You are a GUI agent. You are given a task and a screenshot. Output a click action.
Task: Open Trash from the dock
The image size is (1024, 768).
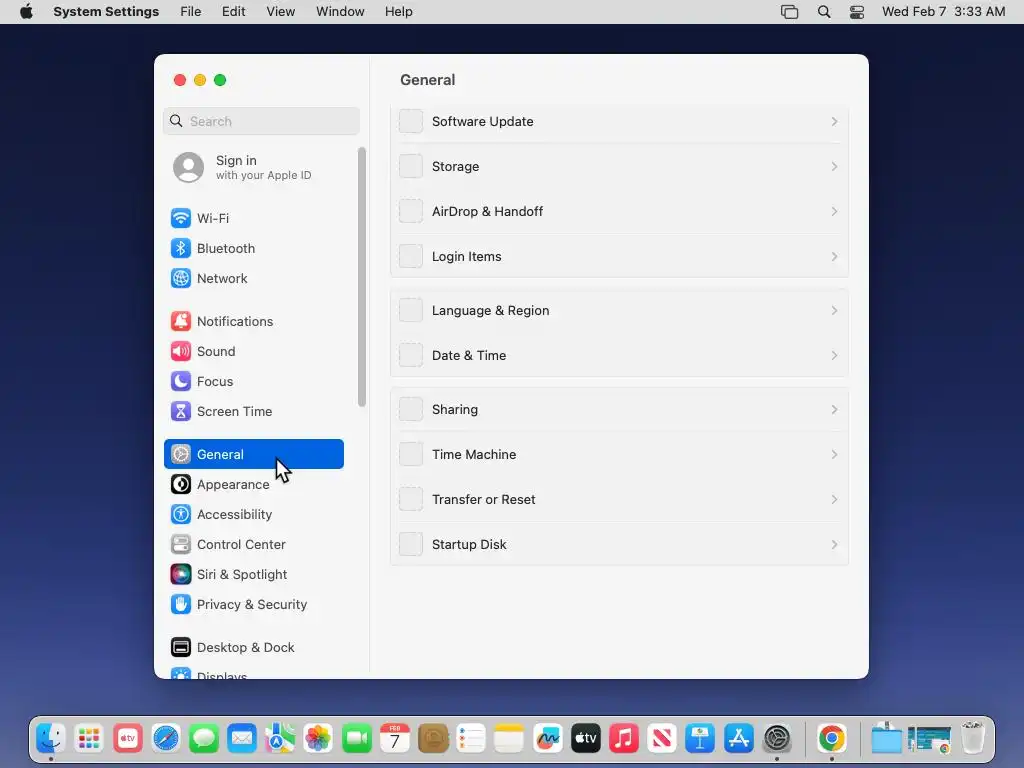click(x=973, y=739)
